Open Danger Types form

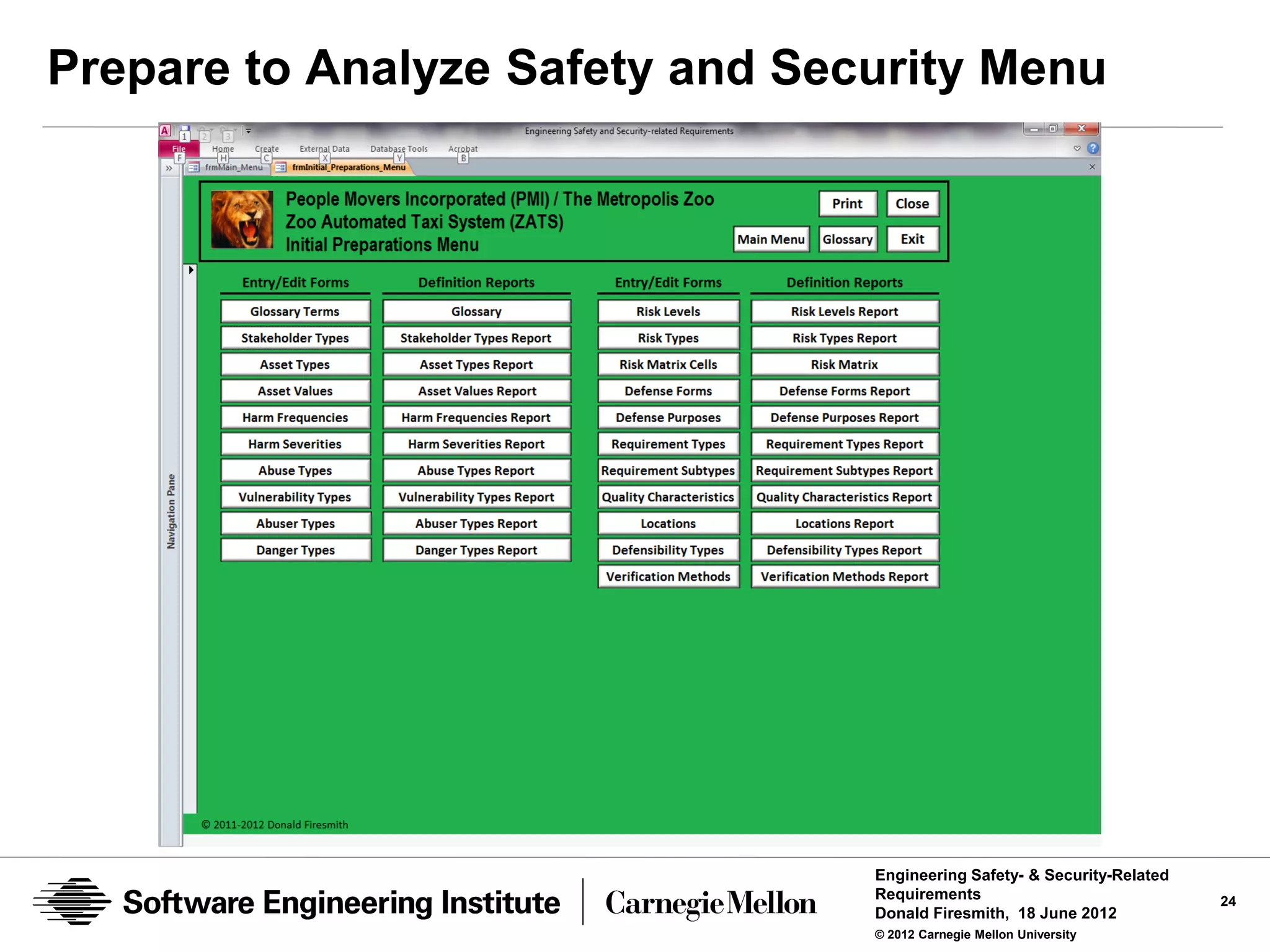(x=295, y=550)
